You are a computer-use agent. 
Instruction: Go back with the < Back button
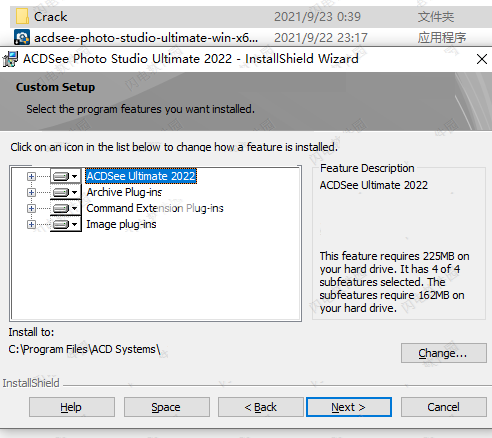point(261,407)
